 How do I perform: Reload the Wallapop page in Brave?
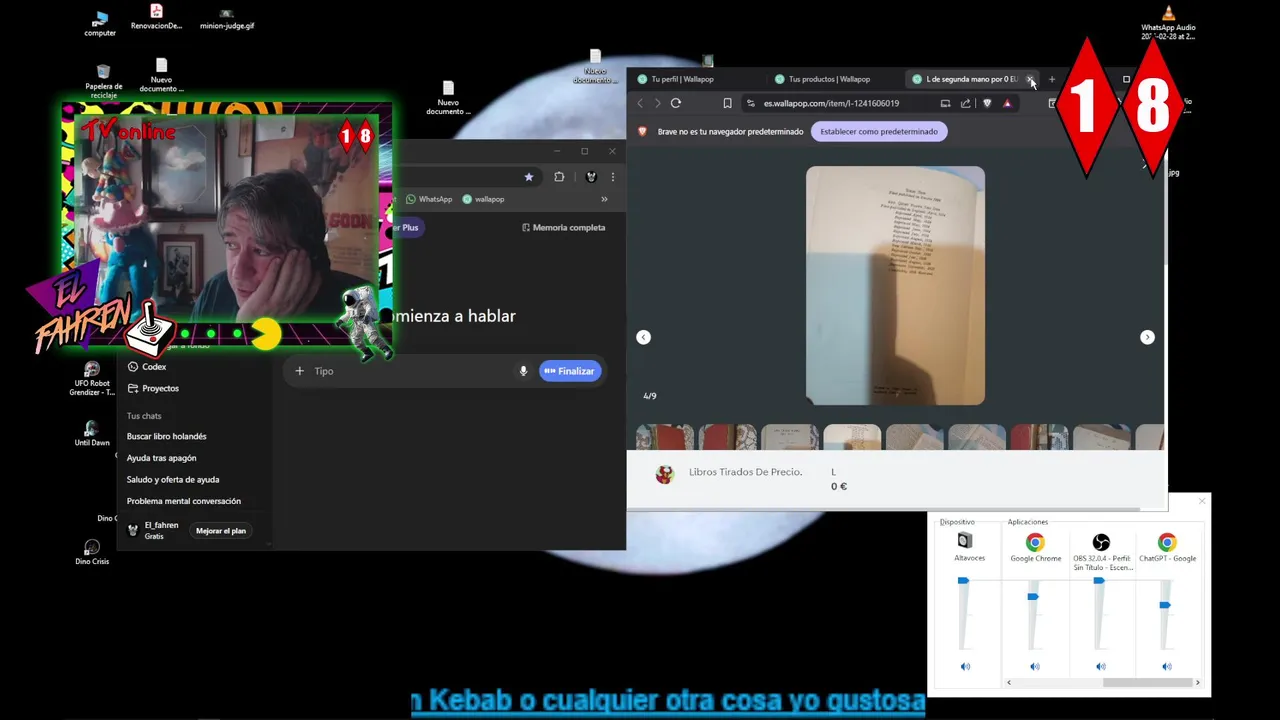[676, 103]
